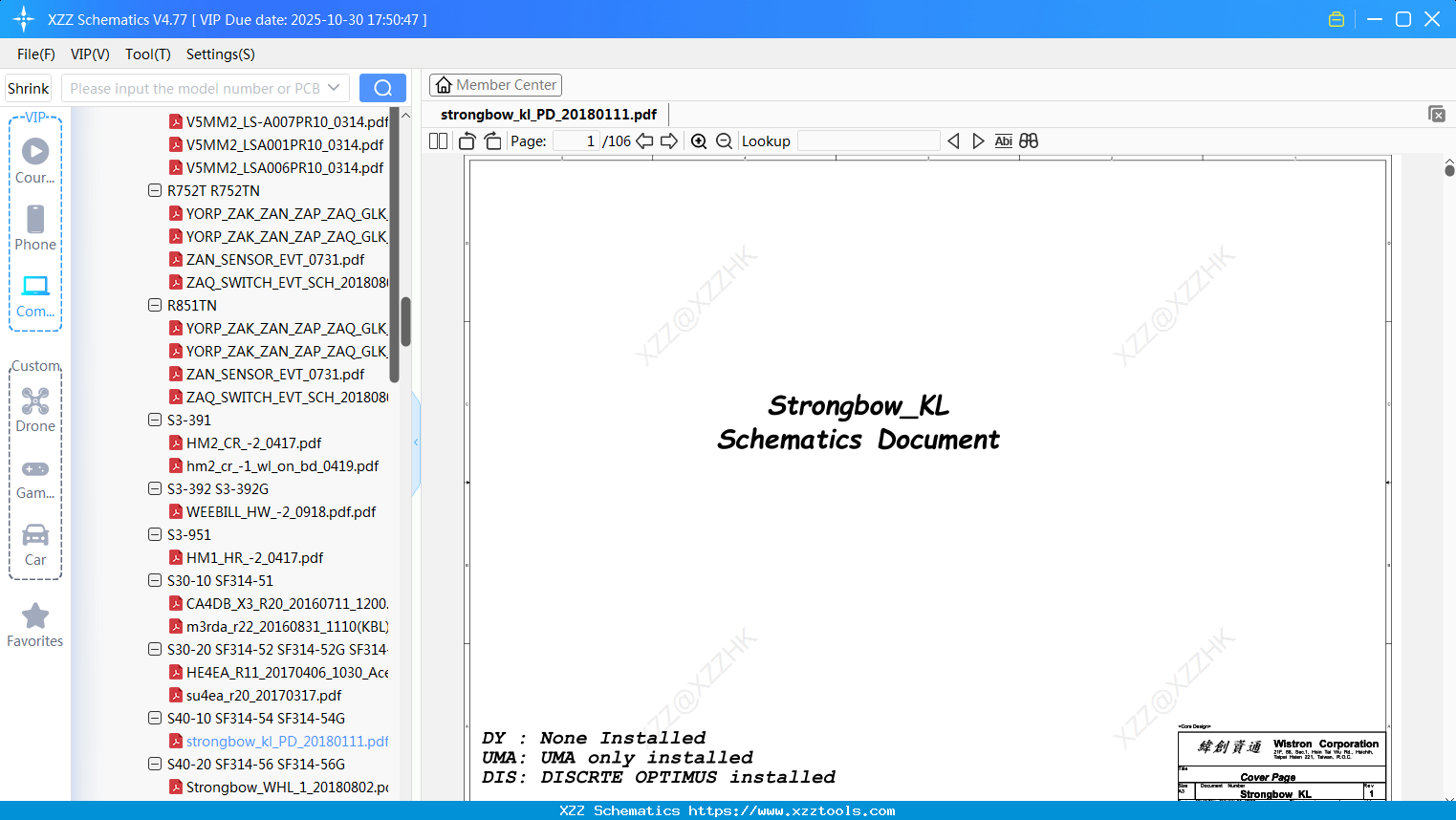Open the Courses category in sidebar
1456x820 pixels.
35,161
